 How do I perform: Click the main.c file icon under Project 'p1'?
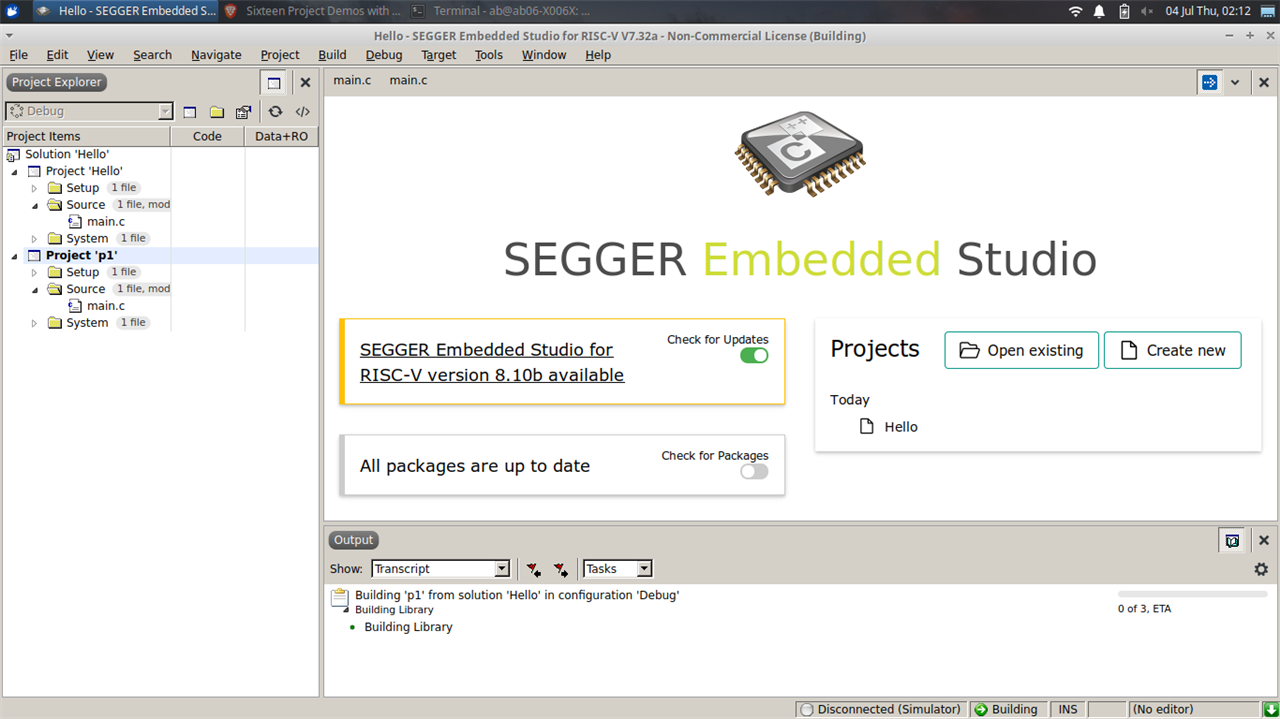[75, 306]
